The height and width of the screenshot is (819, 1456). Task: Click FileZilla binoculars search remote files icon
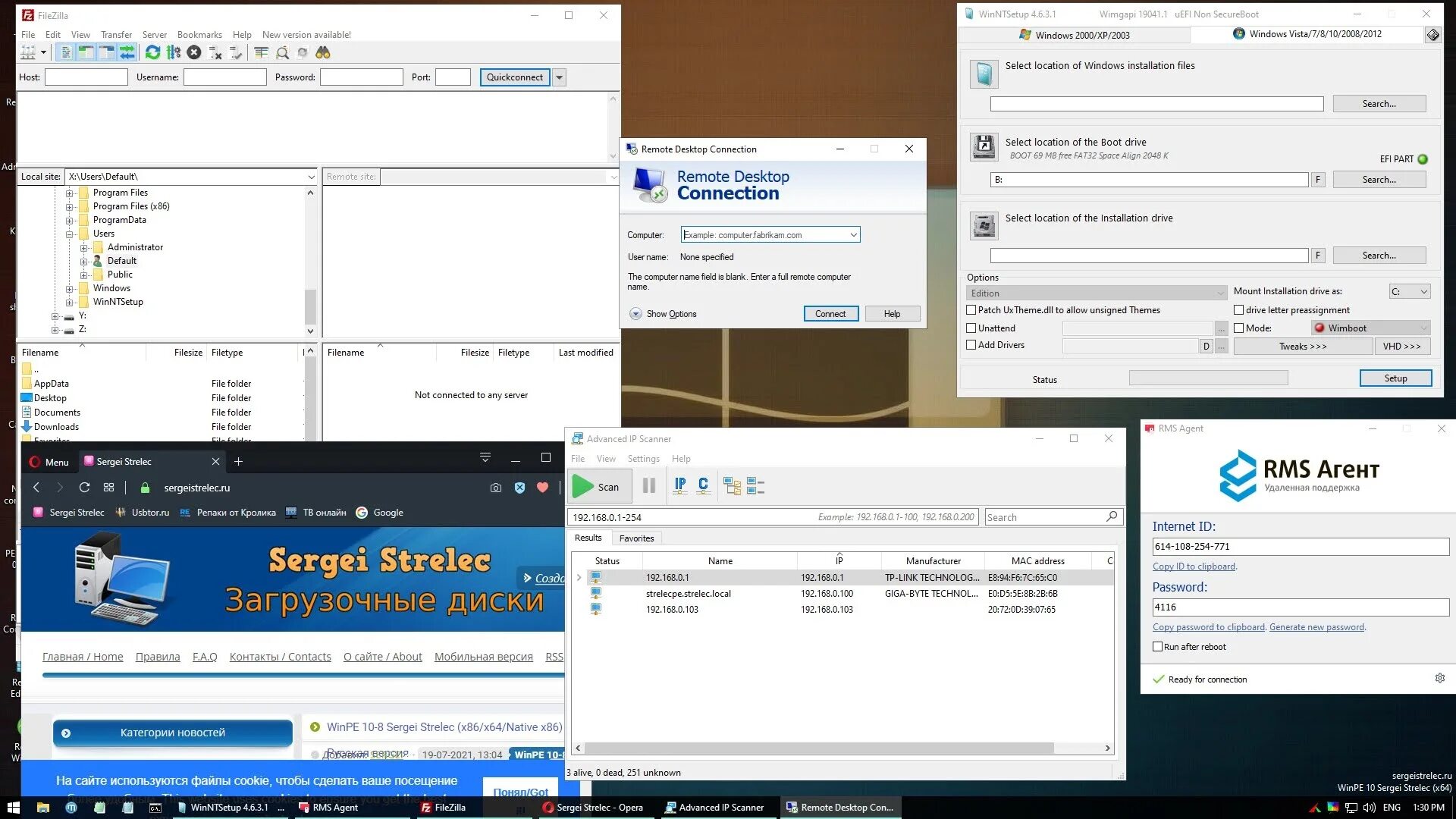(323, 52)
